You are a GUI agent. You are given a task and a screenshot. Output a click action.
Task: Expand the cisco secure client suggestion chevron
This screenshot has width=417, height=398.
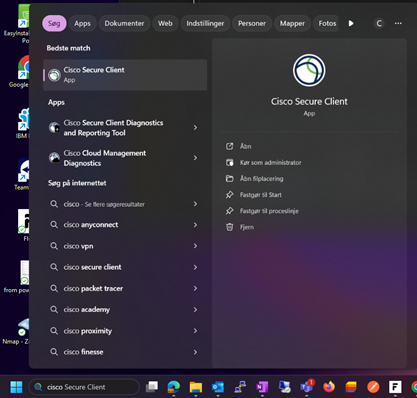click(195, 267)
